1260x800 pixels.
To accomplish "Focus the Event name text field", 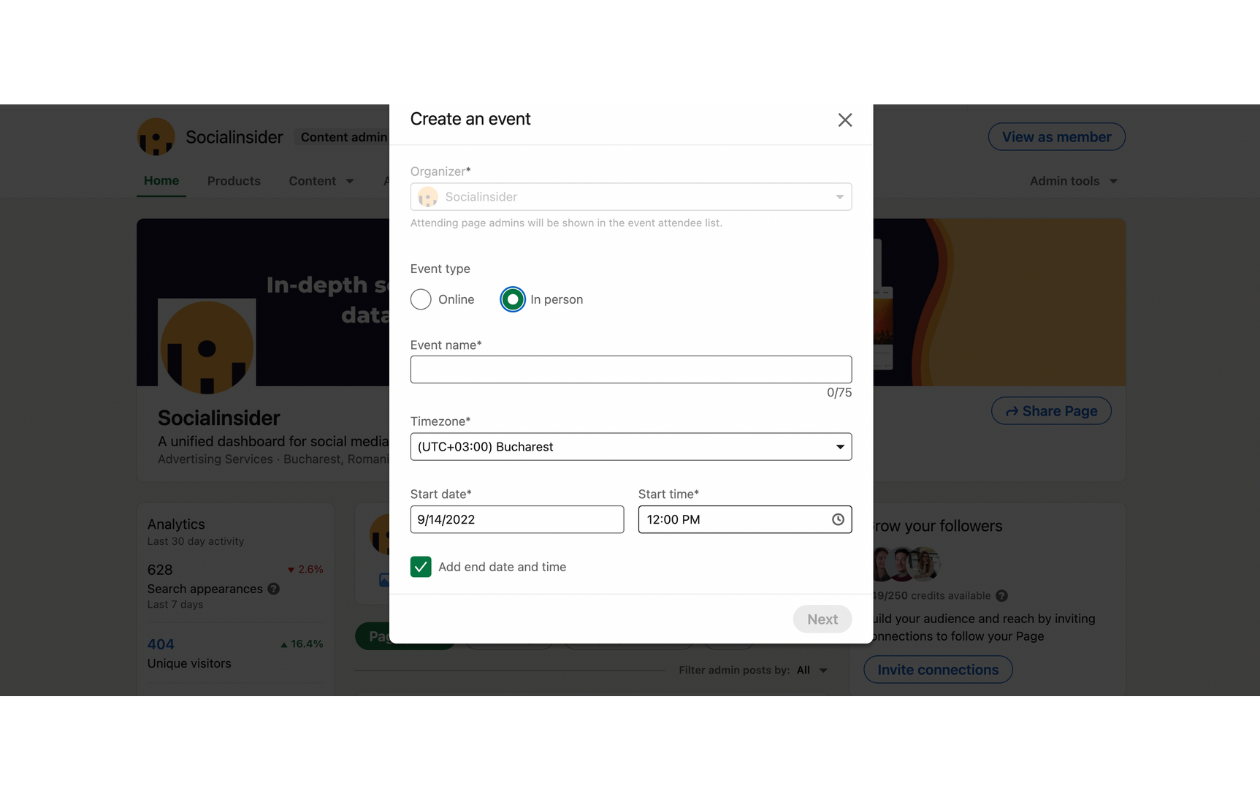I will click(631, 370).
